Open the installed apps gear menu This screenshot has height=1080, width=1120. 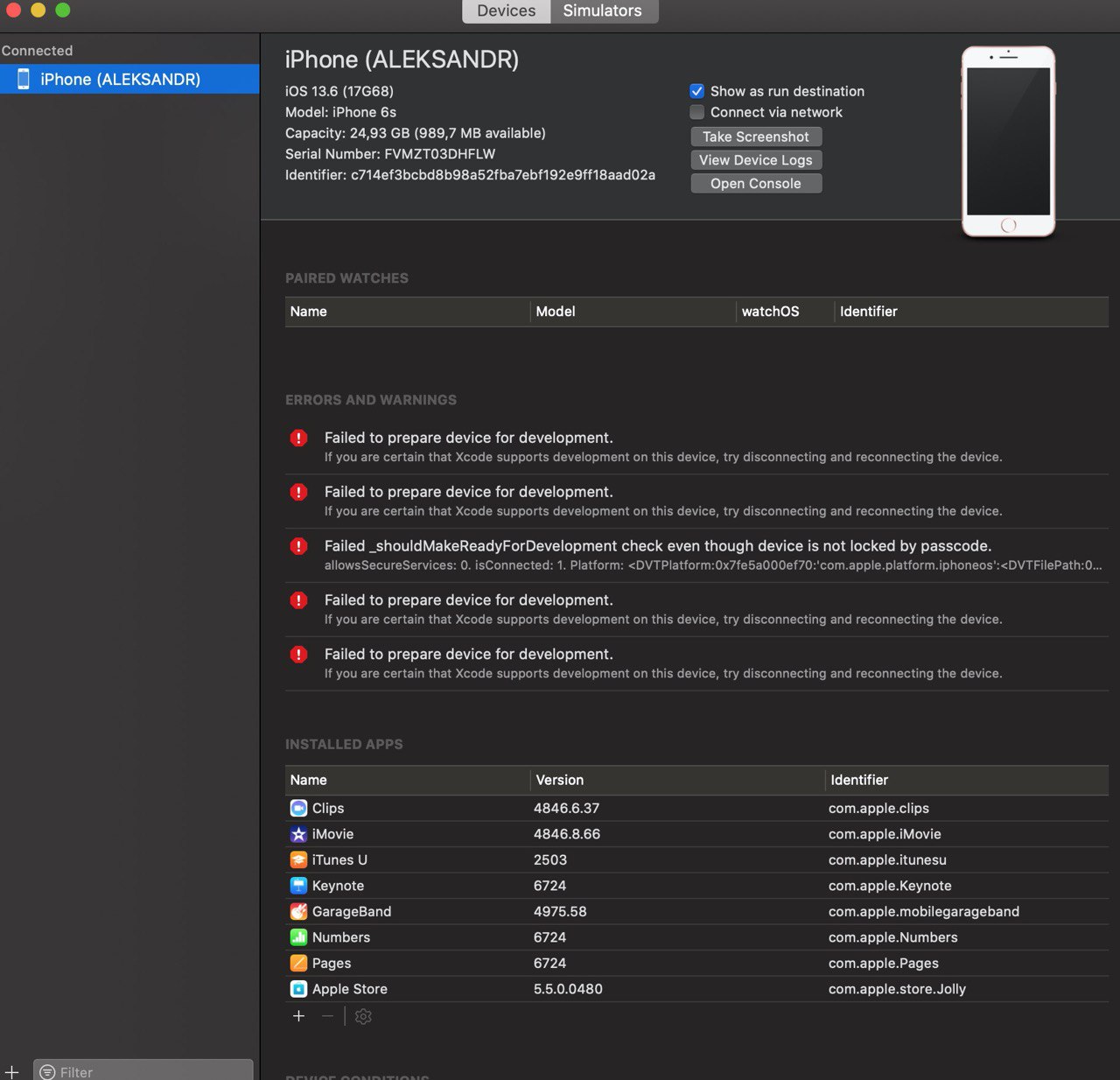point(363,1016)
